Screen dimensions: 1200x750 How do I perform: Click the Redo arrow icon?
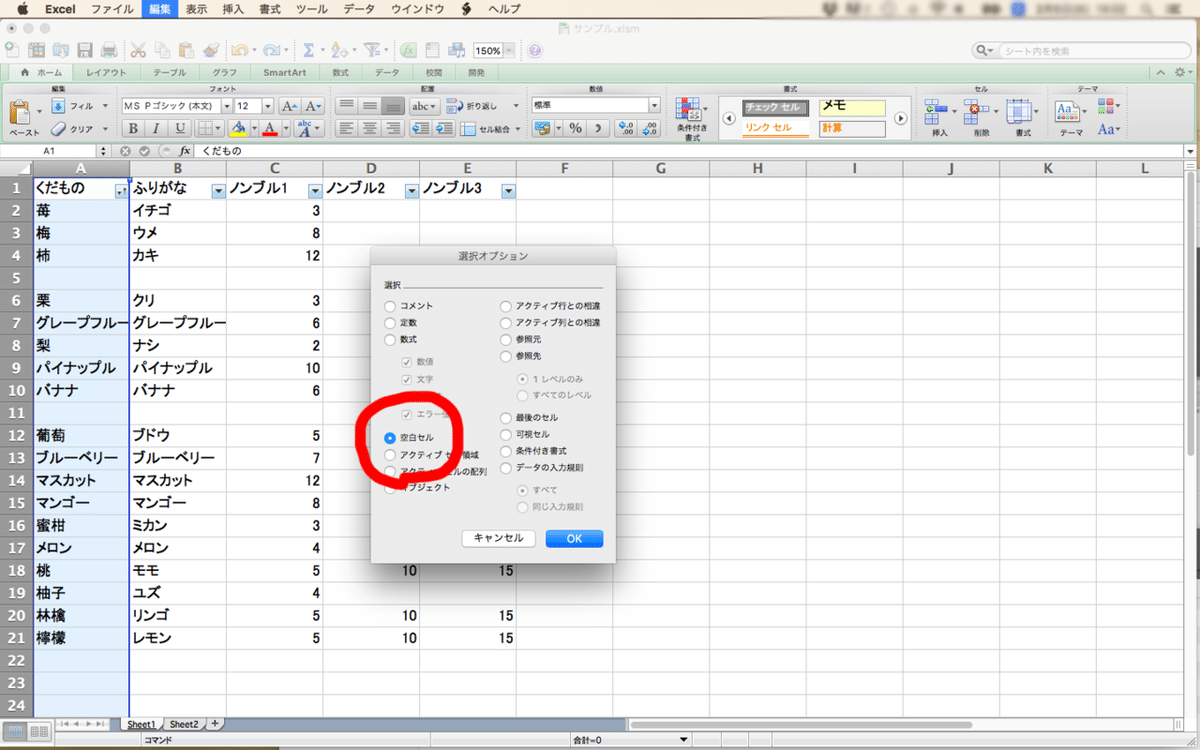[273, 50]
